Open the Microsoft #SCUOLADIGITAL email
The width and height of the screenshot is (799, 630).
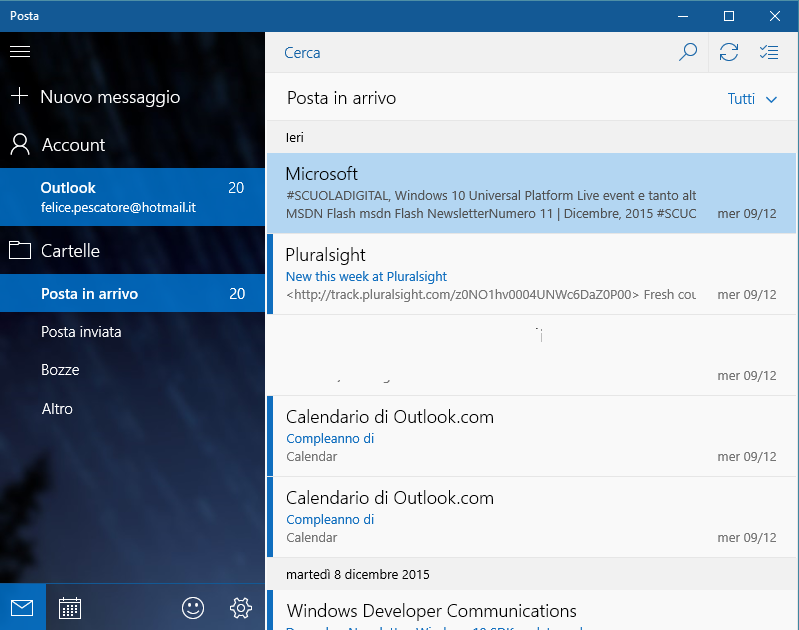pos(531,193)
